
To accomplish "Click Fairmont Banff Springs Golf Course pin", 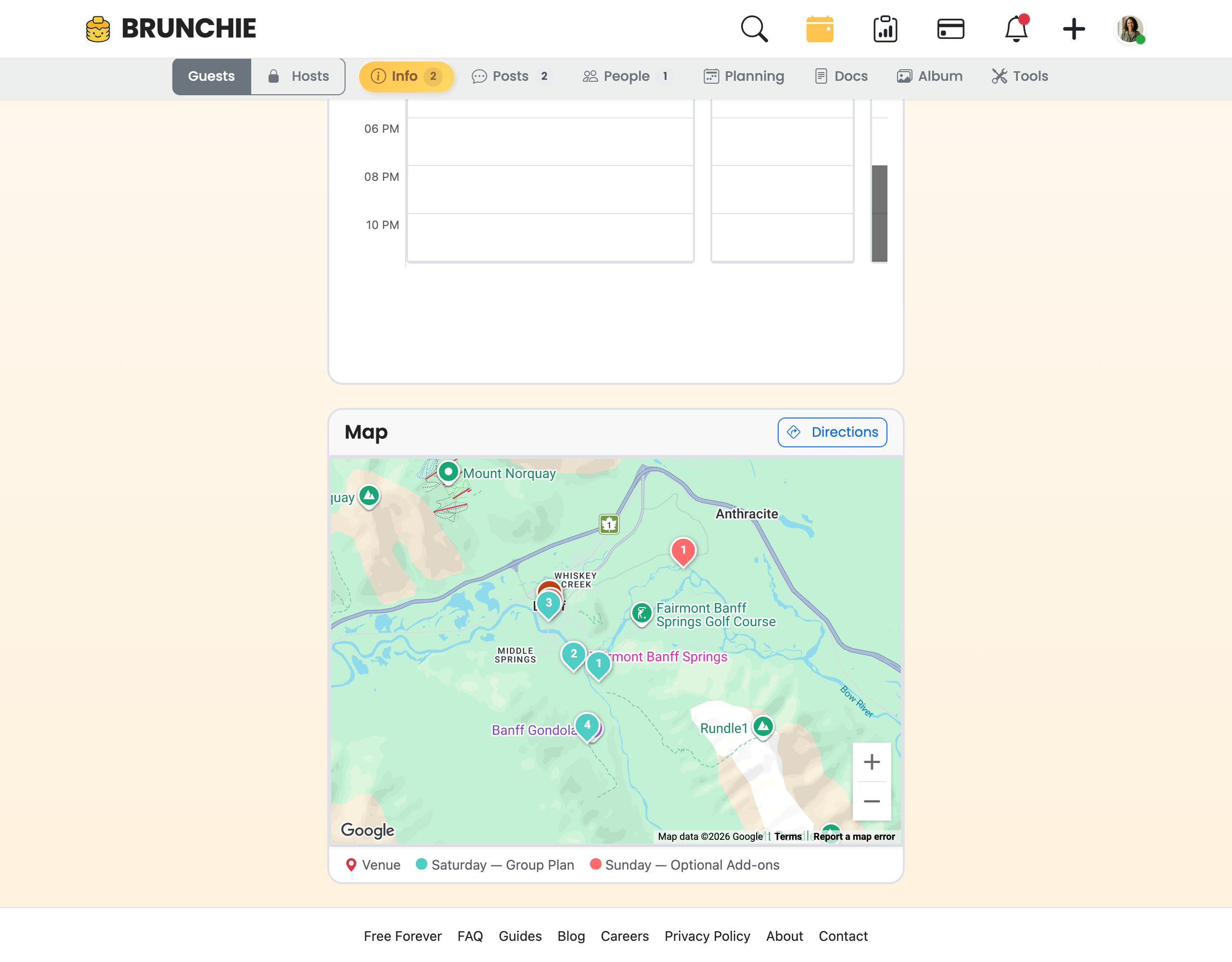I will 642,614.
